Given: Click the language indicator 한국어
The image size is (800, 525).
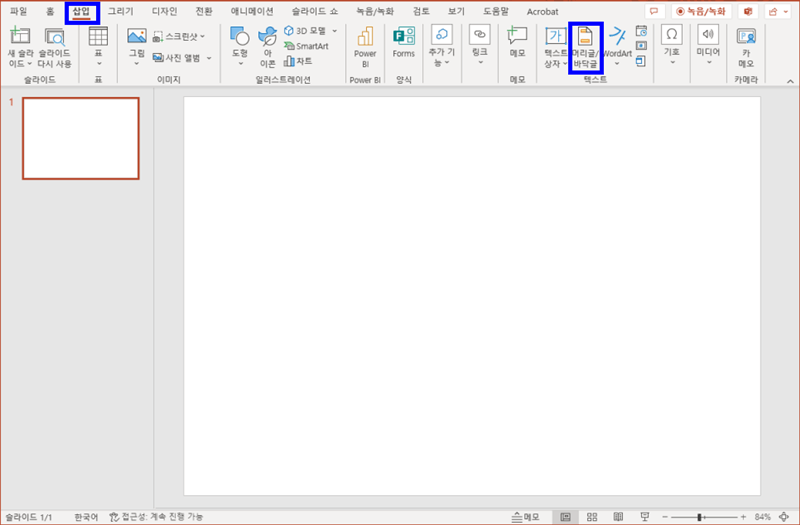Looking at the screenshot, I should (86, 517).
